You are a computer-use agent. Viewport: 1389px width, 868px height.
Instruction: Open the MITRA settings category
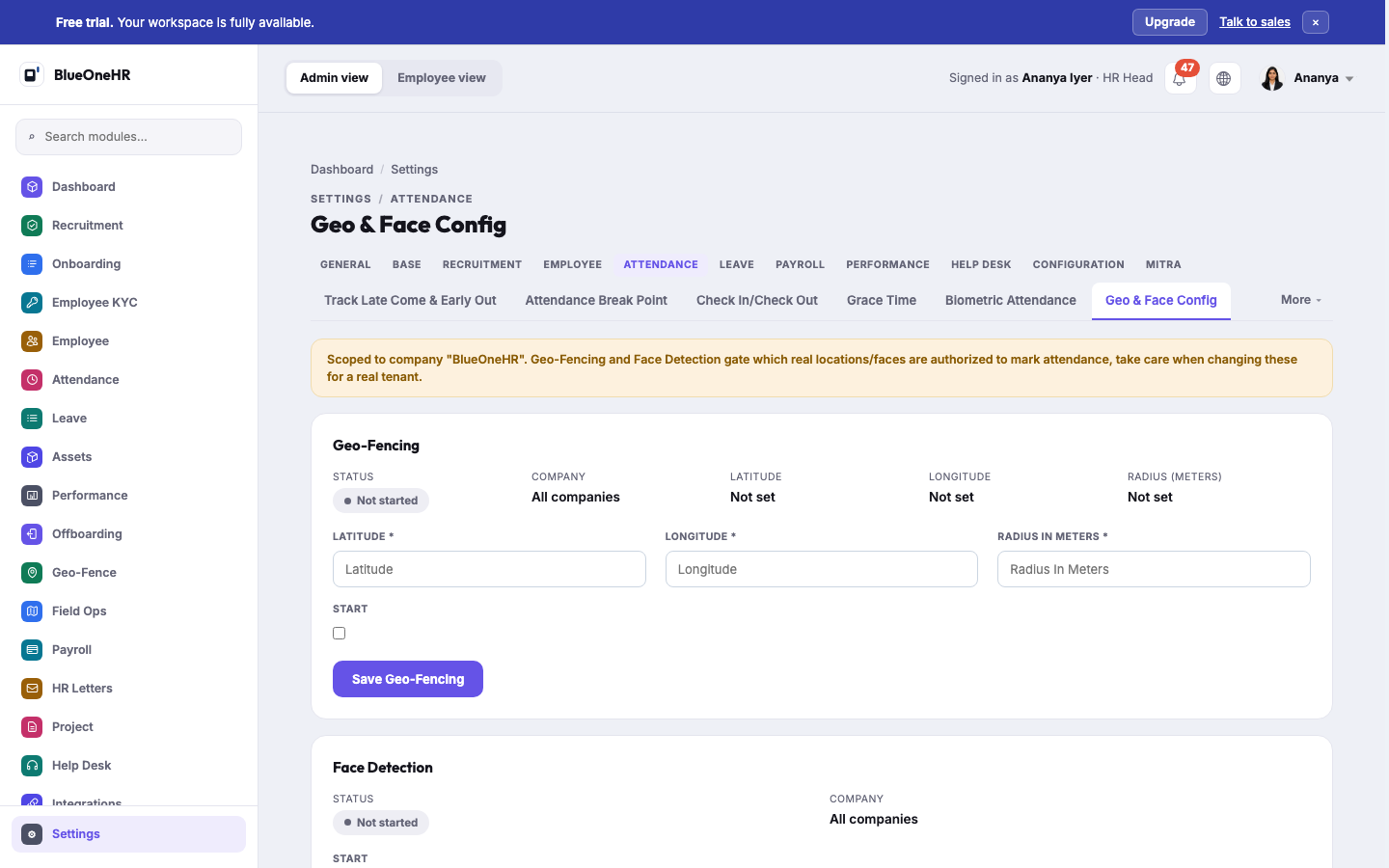click(x=1163, y=264)
